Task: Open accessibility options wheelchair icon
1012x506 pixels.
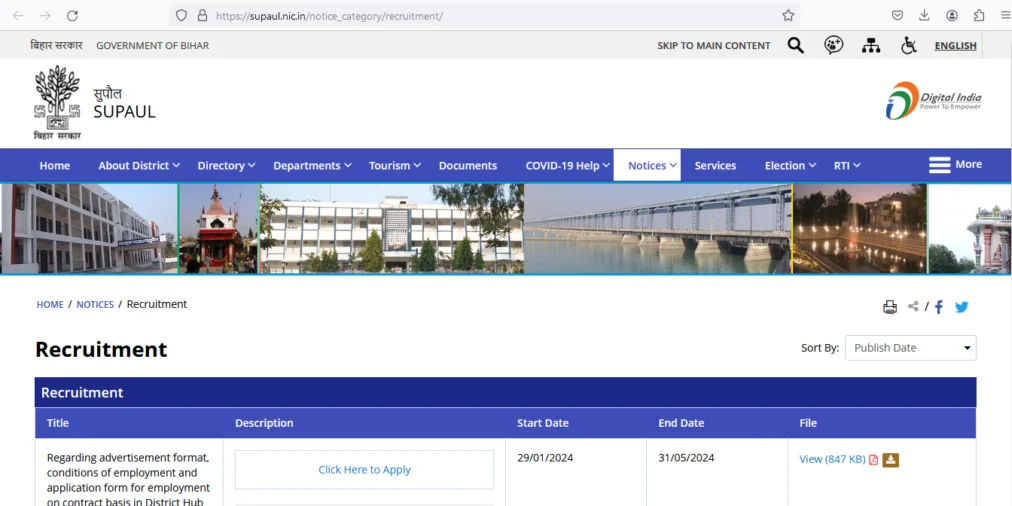Action: [x=909, y=45]
